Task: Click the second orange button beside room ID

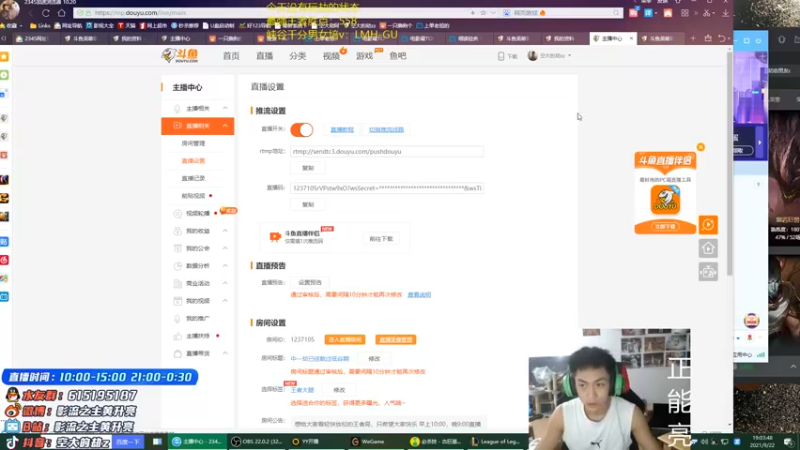Action: click(395, 340)
